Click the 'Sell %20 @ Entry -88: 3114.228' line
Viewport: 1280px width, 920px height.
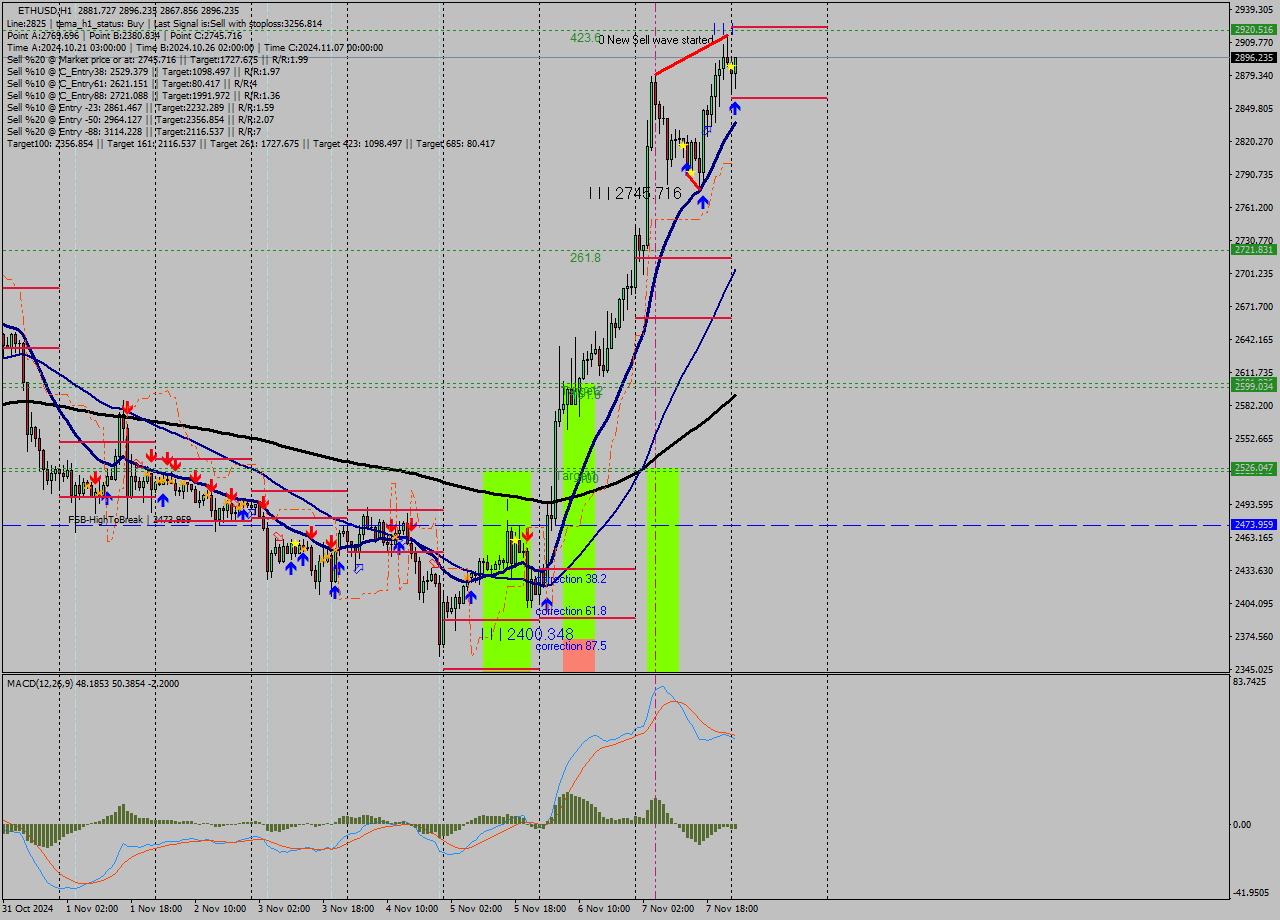coord(134,131)
